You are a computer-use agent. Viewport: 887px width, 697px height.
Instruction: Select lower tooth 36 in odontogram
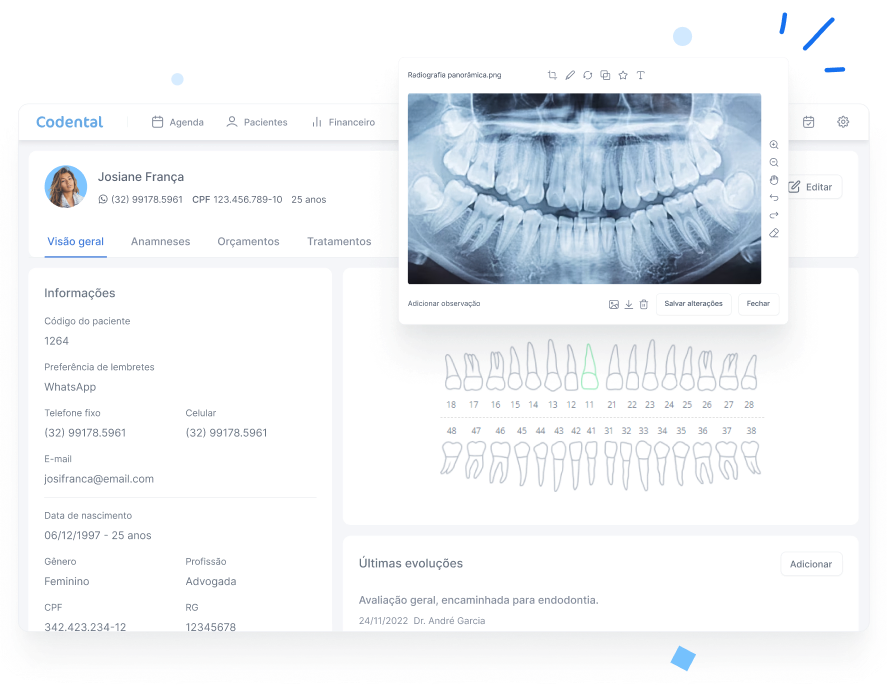703,462
